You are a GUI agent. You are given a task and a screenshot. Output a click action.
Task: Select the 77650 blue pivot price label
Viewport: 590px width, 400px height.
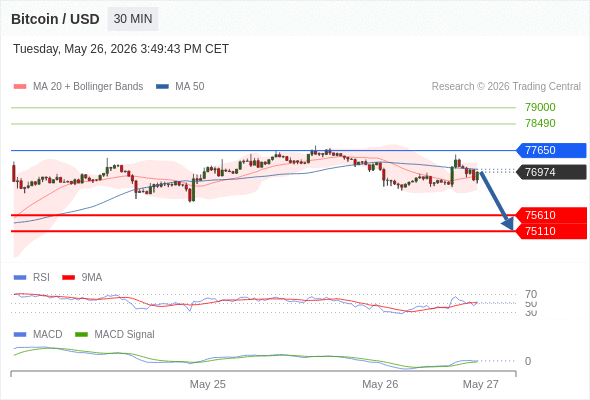click(551, 150)
